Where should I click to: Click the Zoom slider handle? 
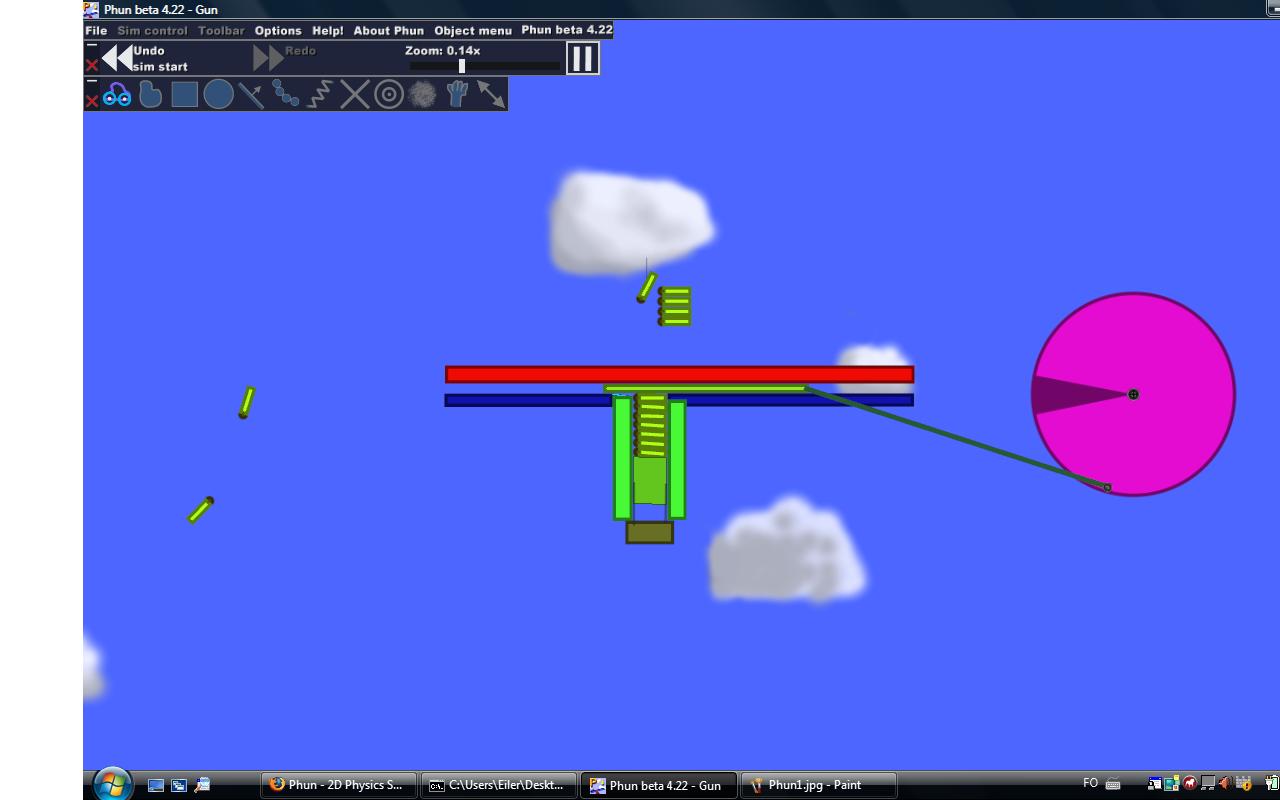[462, 66]
